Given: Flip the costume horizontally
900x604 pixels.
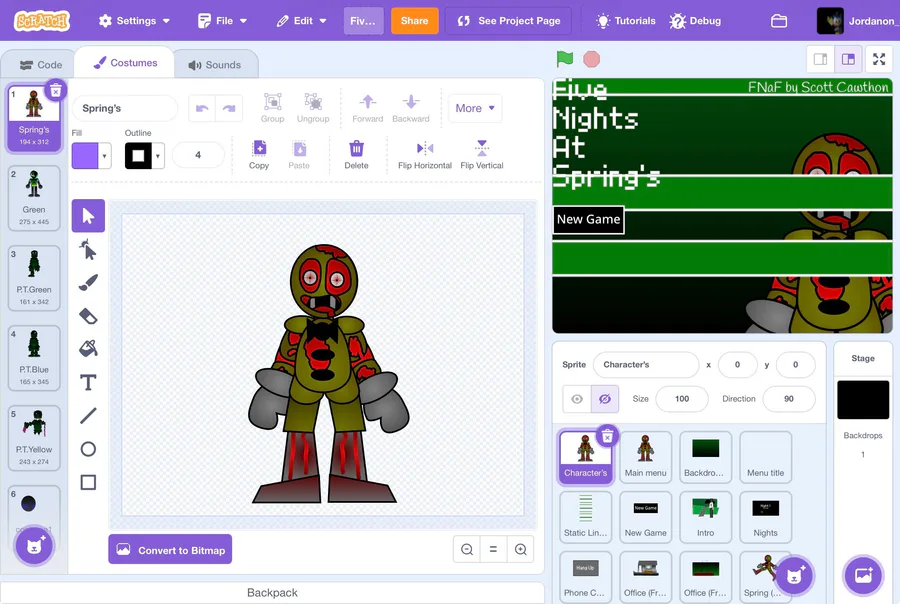Looking at the screenshot, I should coord(425,154).
